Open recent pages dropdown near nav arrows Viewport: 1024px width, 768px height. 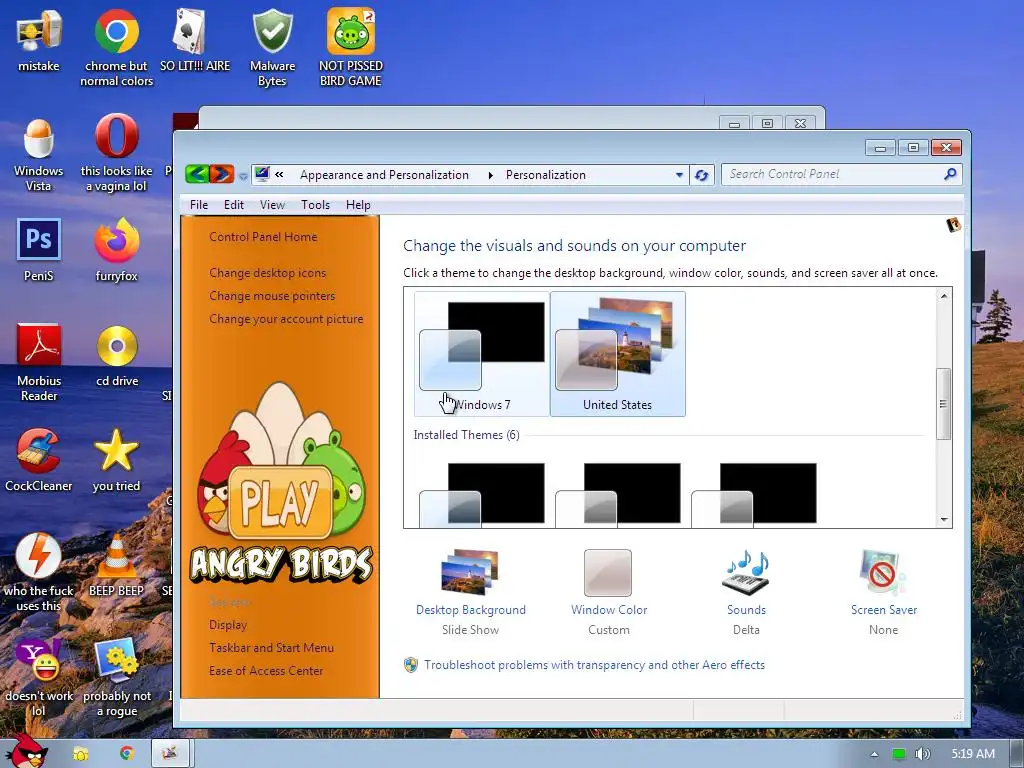243,176
